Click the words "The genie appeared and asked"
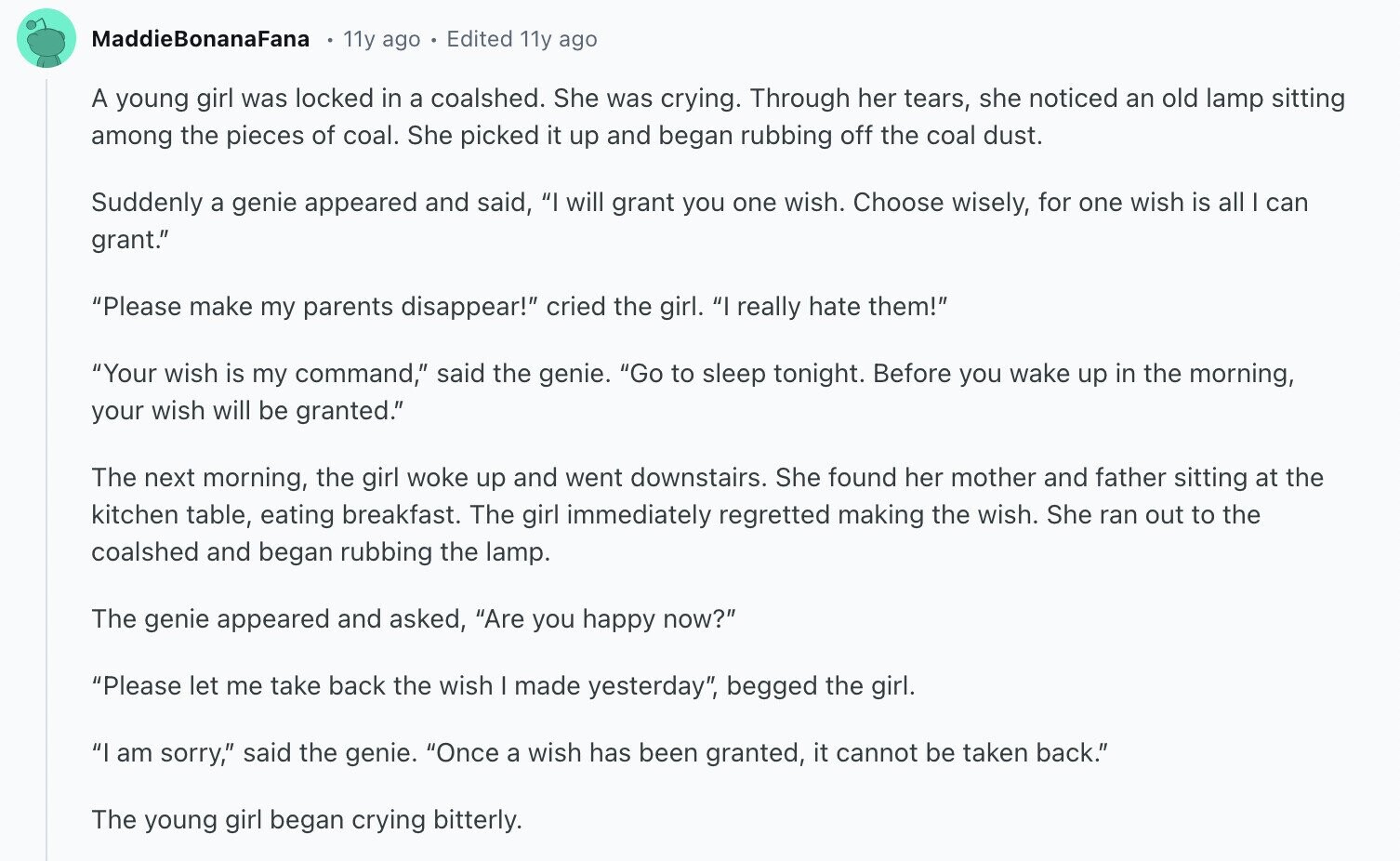Screen dimensions: 1400x861 (x=278, y=618)
